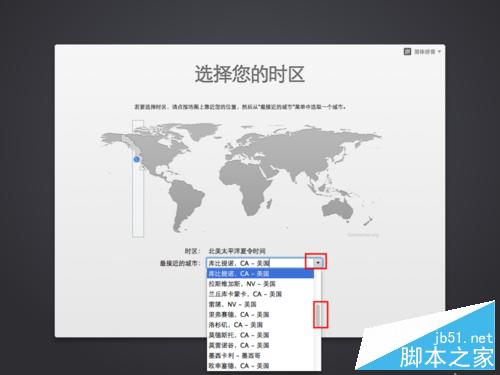Pick the 雷诺, NV - 美国 city entry
Image resolution: width=500 pixels, height=375 pixels.
click(260, 304)
